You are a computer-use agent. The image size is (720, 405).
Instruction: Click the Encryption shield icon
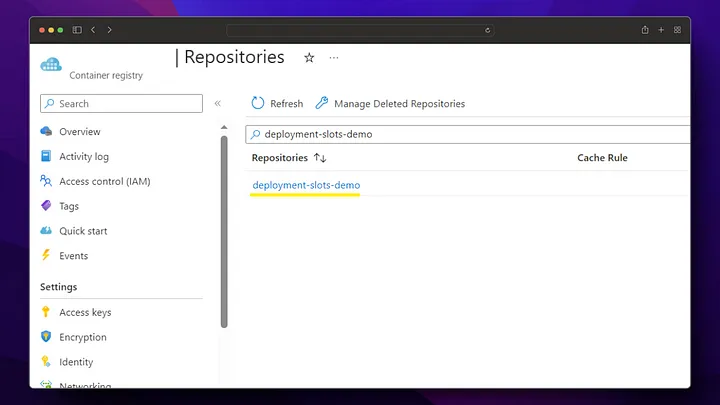tap(46, 337)
